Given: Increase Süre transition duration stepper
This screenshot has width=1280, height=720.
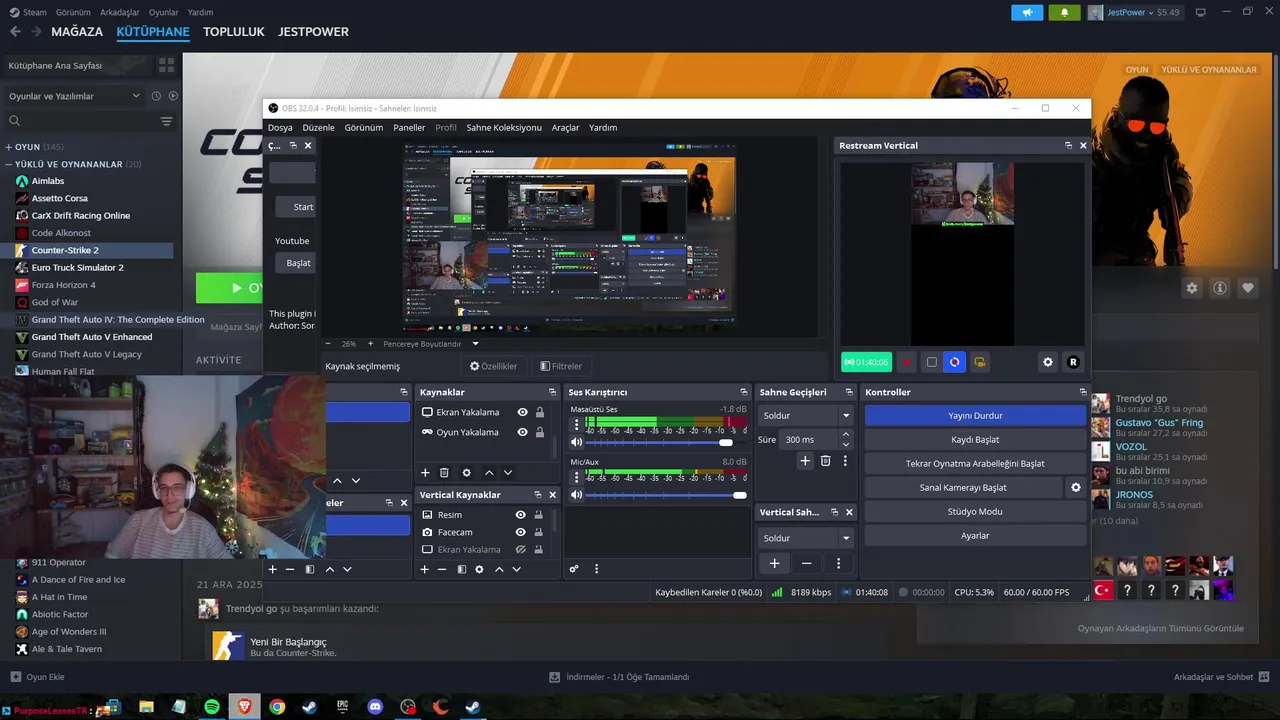Looking at the screenshot, I should 846,434.
